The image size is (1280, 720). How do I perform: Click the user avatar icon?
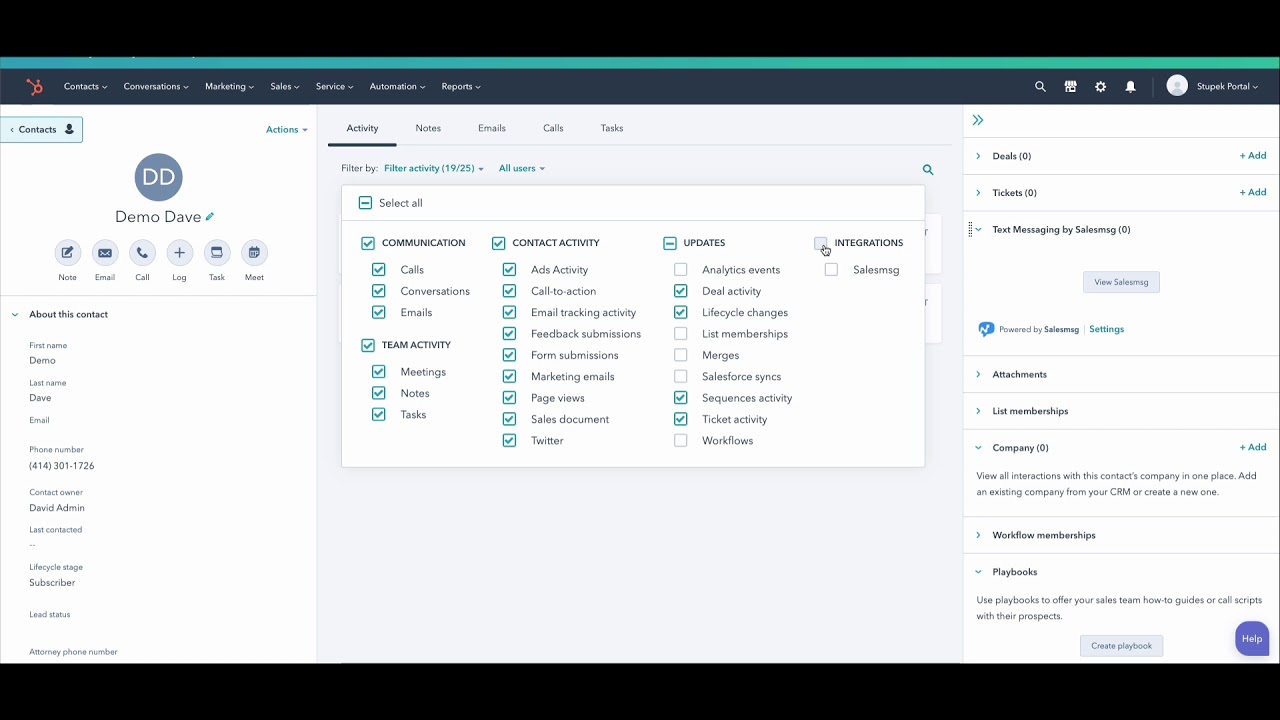click(1177, 86)
